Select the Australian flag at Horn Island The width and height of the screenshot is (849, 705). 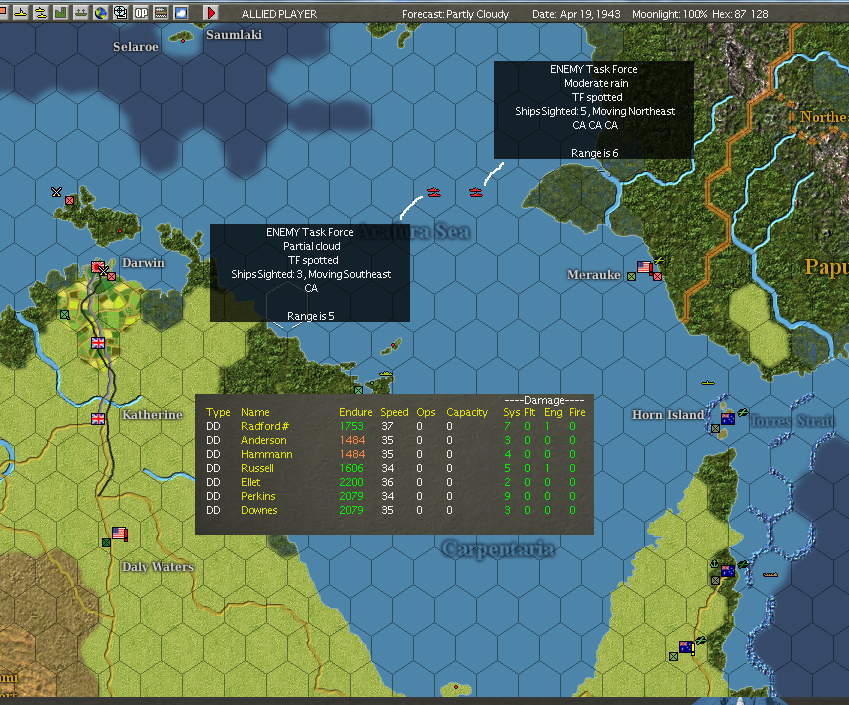point(728,419)
